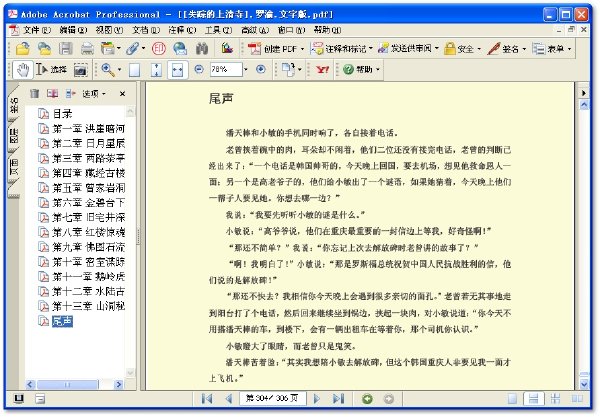Select the Snapshot camera tool
This screenshot has height=417, width=600.
80,70
